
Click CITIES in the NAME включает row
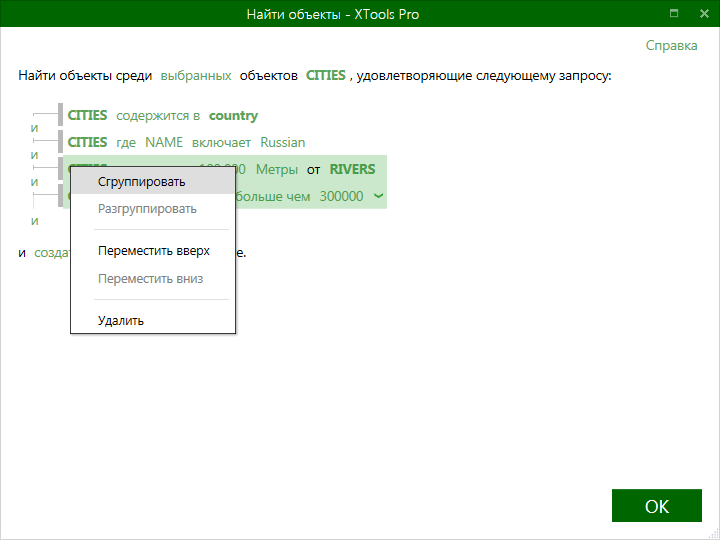(x=87, y=142)
